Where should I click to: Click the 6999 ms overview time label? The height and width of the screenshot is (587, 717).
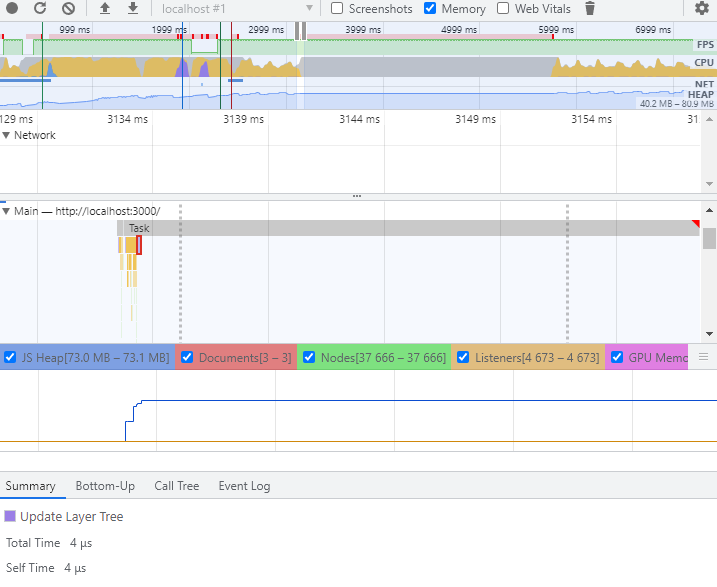[x=653, y=30]
